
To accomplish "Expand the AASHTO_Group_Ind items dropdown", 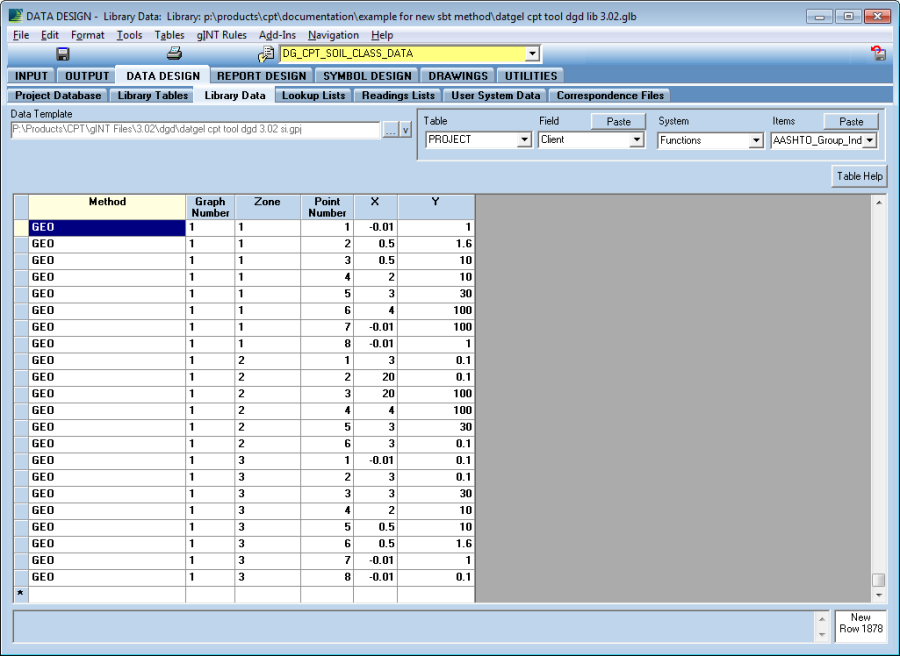I will [x=869, y=141].
